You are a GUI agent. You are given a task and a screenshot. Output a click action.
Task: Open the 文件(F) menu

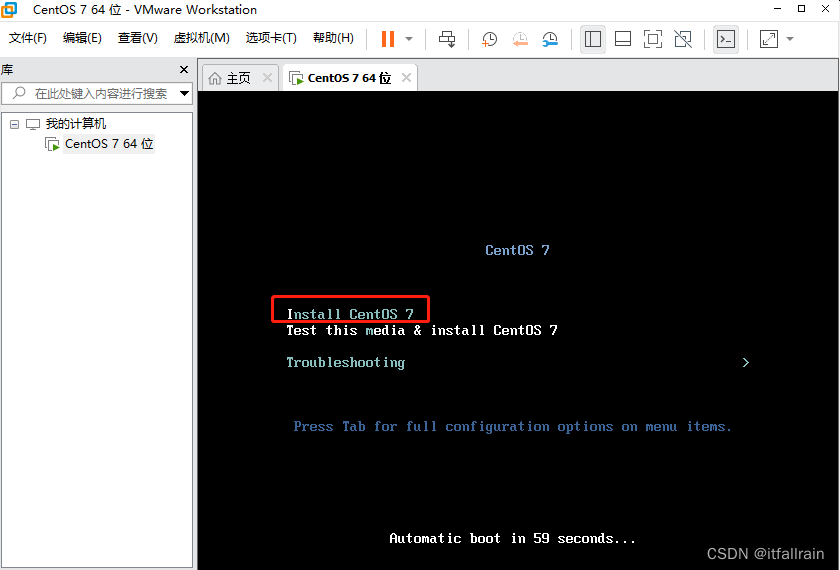pos(28,38)
